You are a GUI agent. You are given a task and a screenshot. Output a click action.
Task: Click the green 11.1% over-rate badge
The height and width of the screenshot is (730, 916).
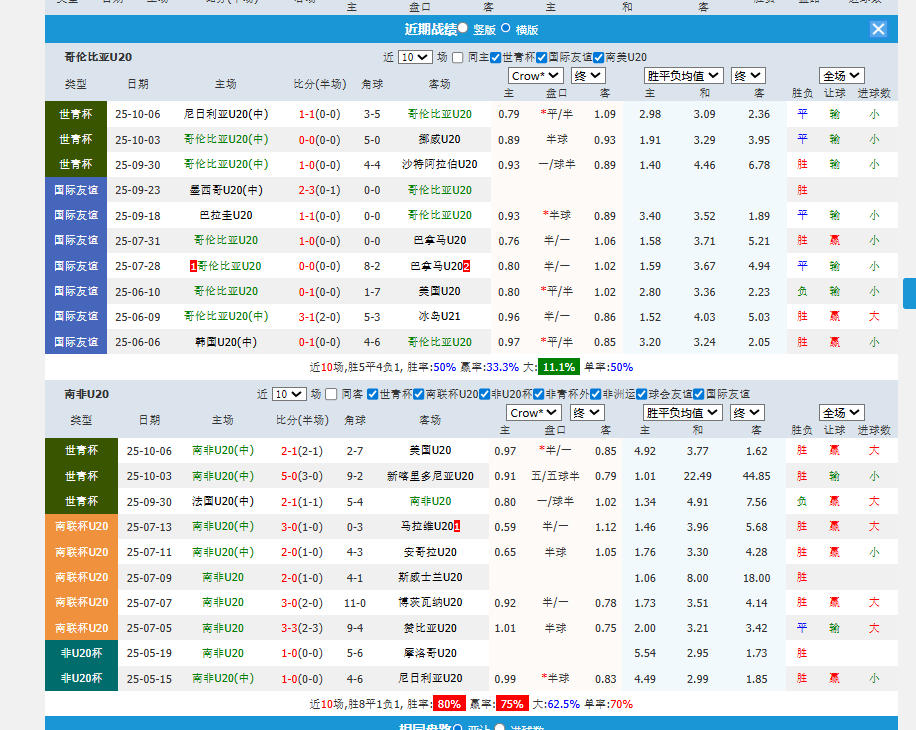[558, 367]
